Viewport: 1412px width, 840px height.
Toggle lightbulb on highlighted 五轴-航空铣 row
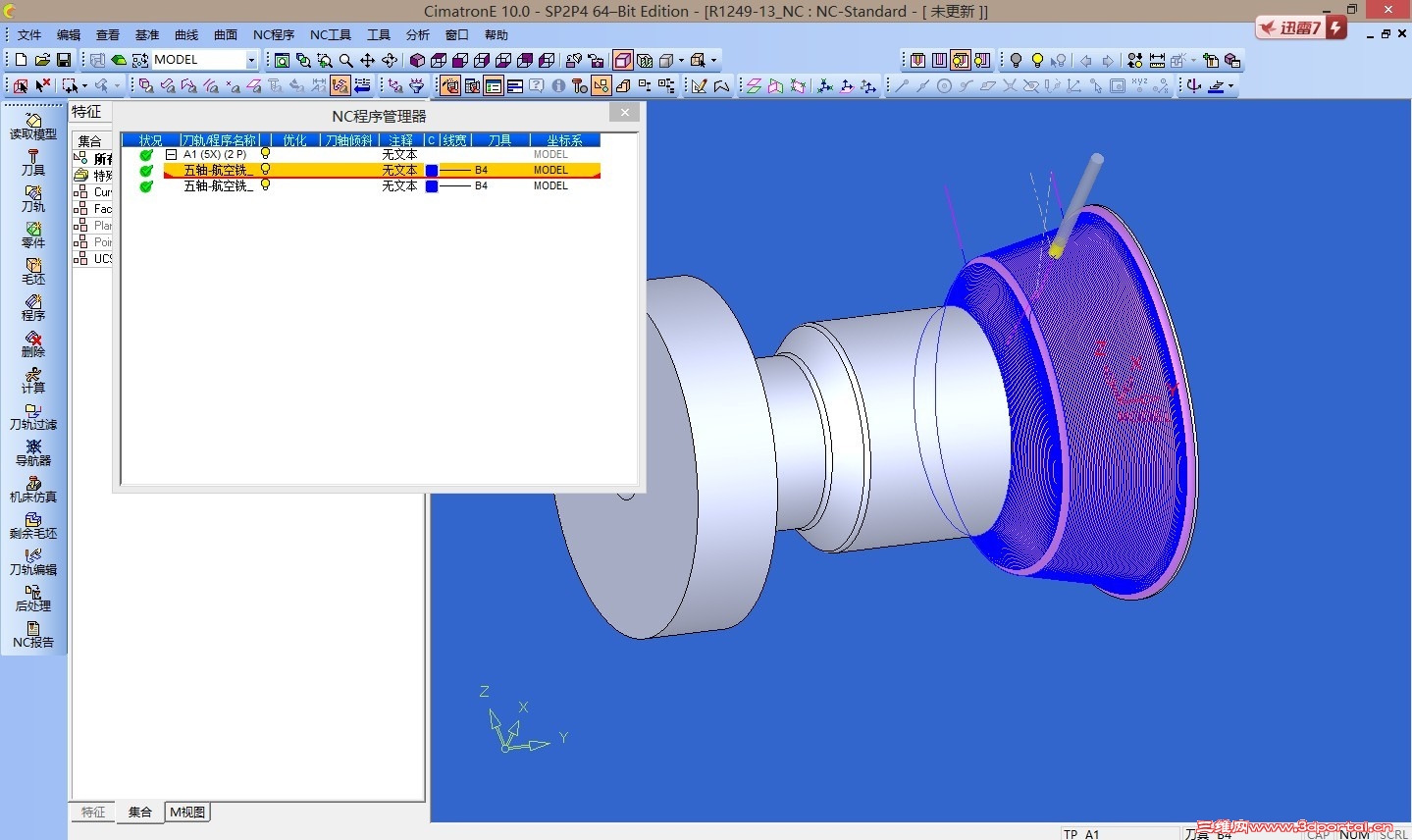[x=265, y=170]
